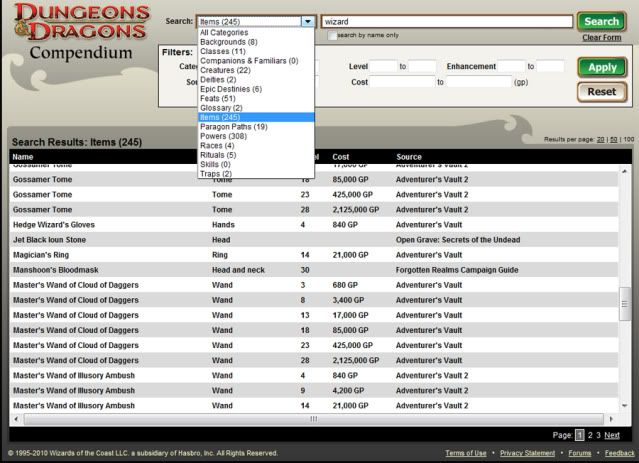Image resolution: width=639 pixels, height=463 pixels.
Task: Click the Clear Form link
Action: click(602, 37)
